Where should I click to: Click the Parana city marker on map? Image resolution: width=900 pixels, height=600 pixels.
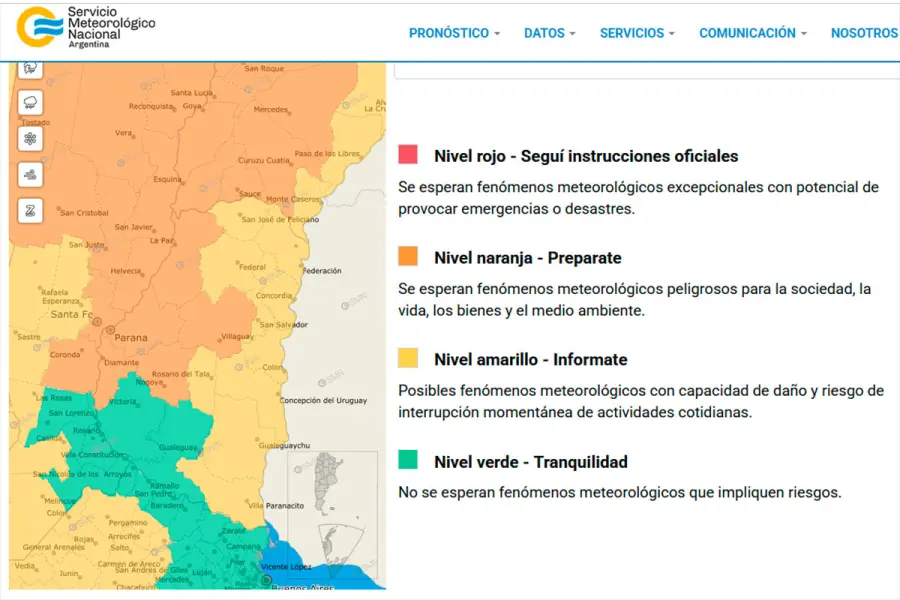(x=110, y=329)
